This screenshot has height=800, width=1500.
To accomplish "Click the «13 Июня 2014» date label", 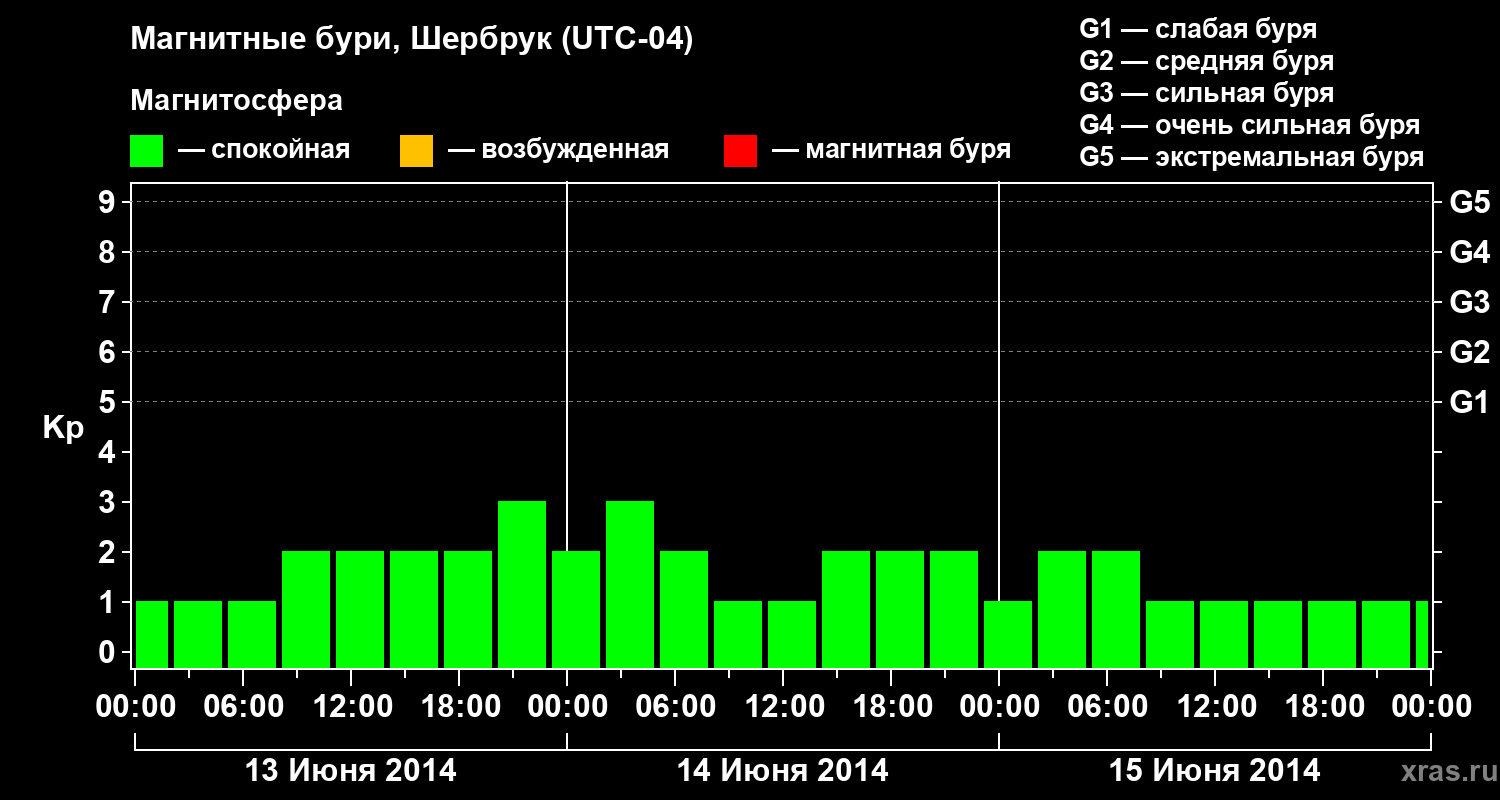I will tap(351, 771).
